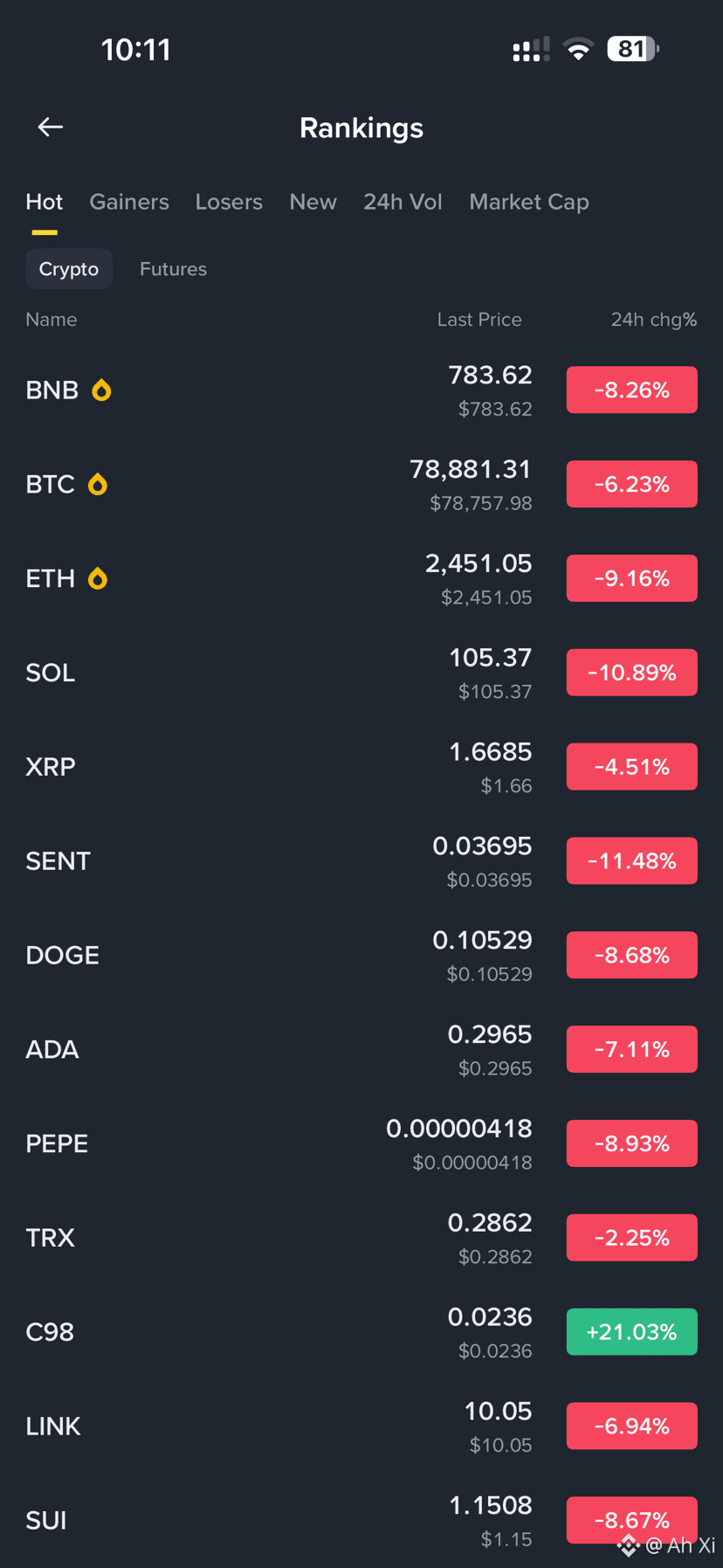
Task: Open the DOGE row
Action: pyautogui.click(x=361, y=955)
